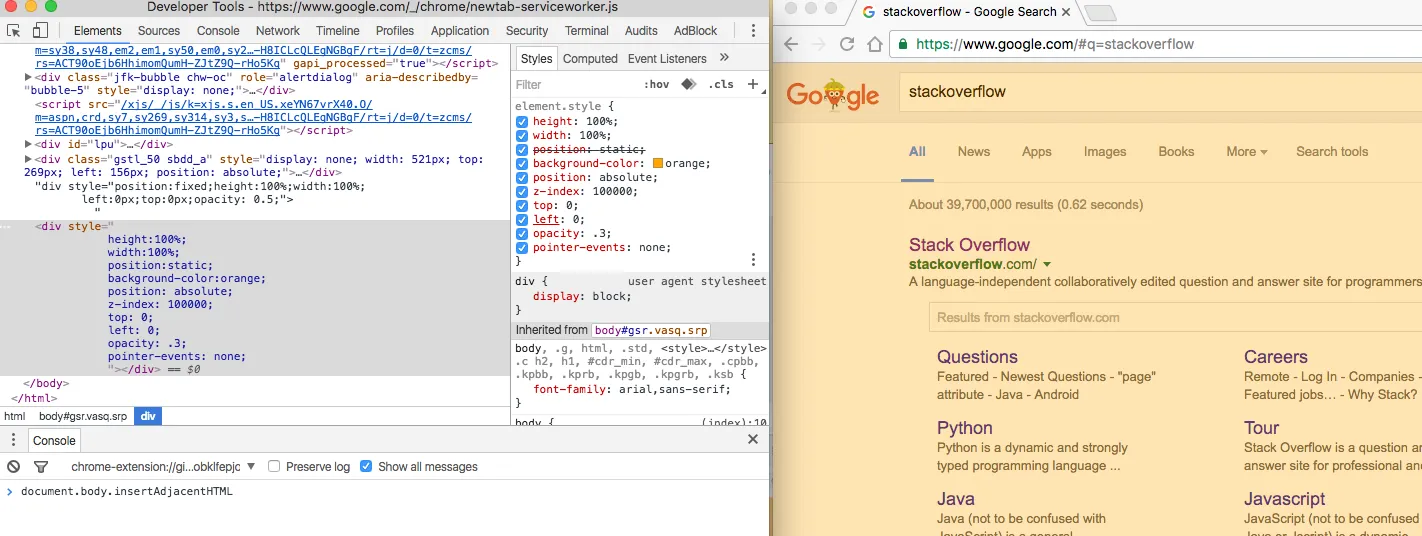Enable the Preserve log checkbox

274,466
